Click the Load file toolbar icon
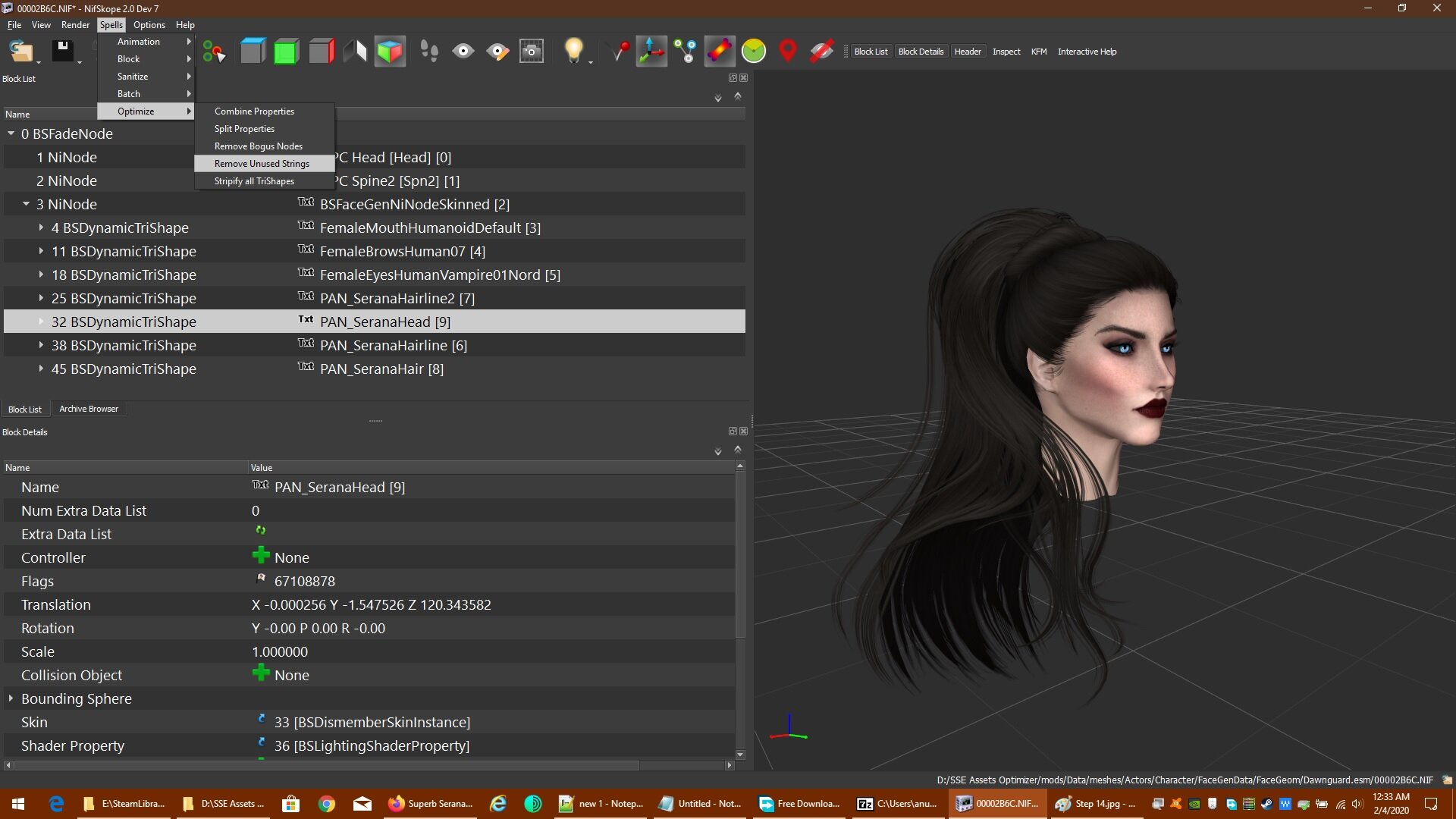The image size is (1456, 819). click(20, 52)
